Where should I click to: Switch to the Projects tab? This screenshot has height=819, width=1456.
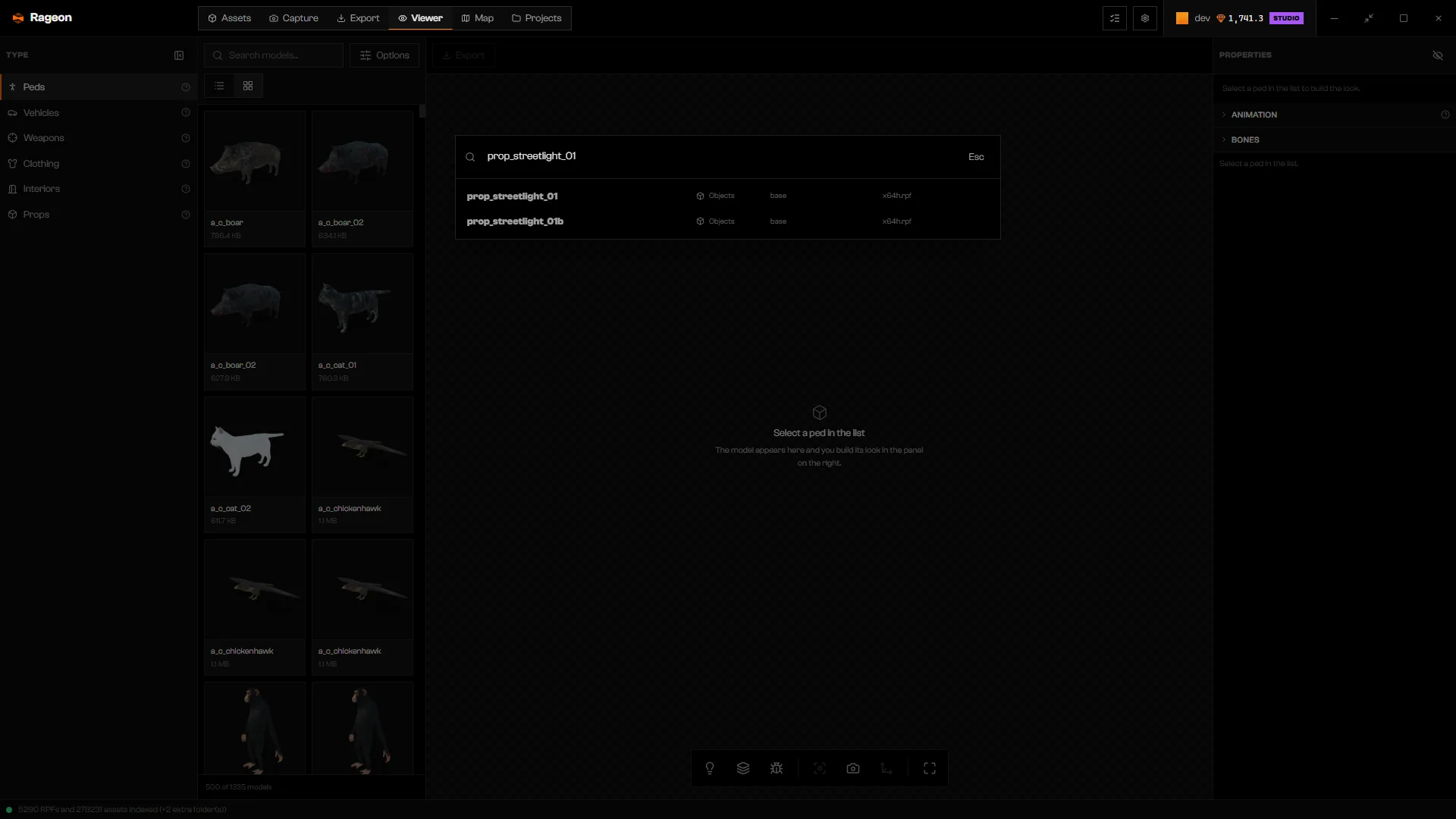tap(537, 18)
